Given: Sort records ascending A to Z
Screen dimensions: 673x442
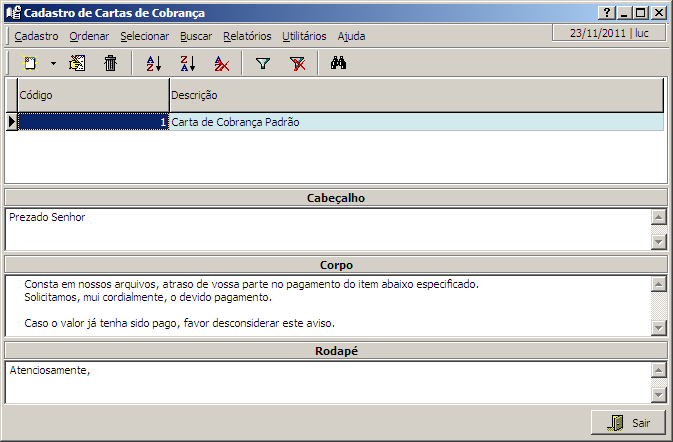Looking at the screenshot, I should (153, 63).
